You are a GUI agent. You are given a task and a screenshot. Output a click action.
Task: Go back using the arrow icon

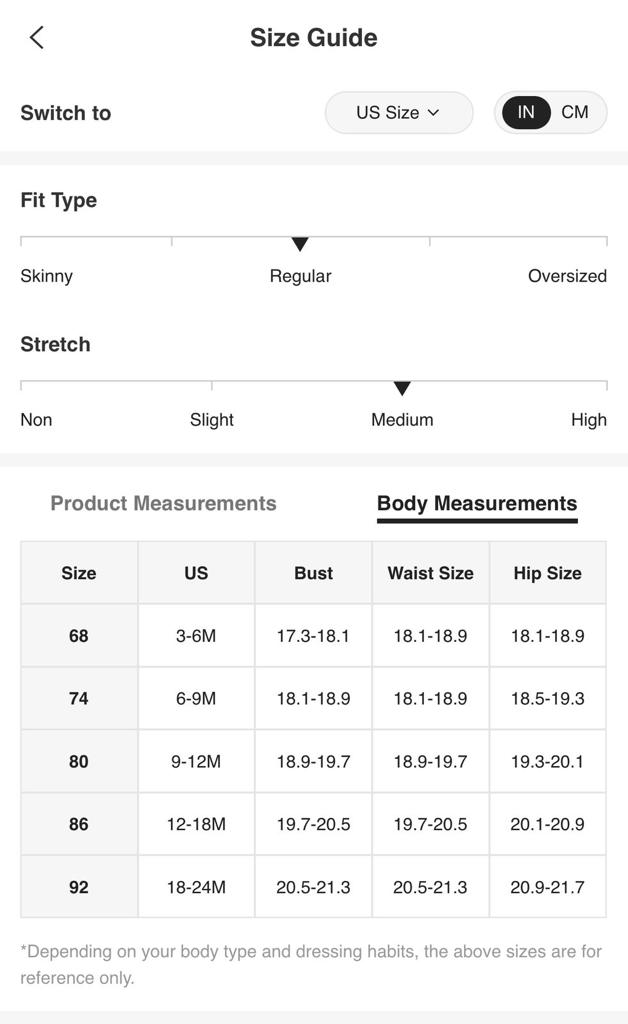point(37,38)
